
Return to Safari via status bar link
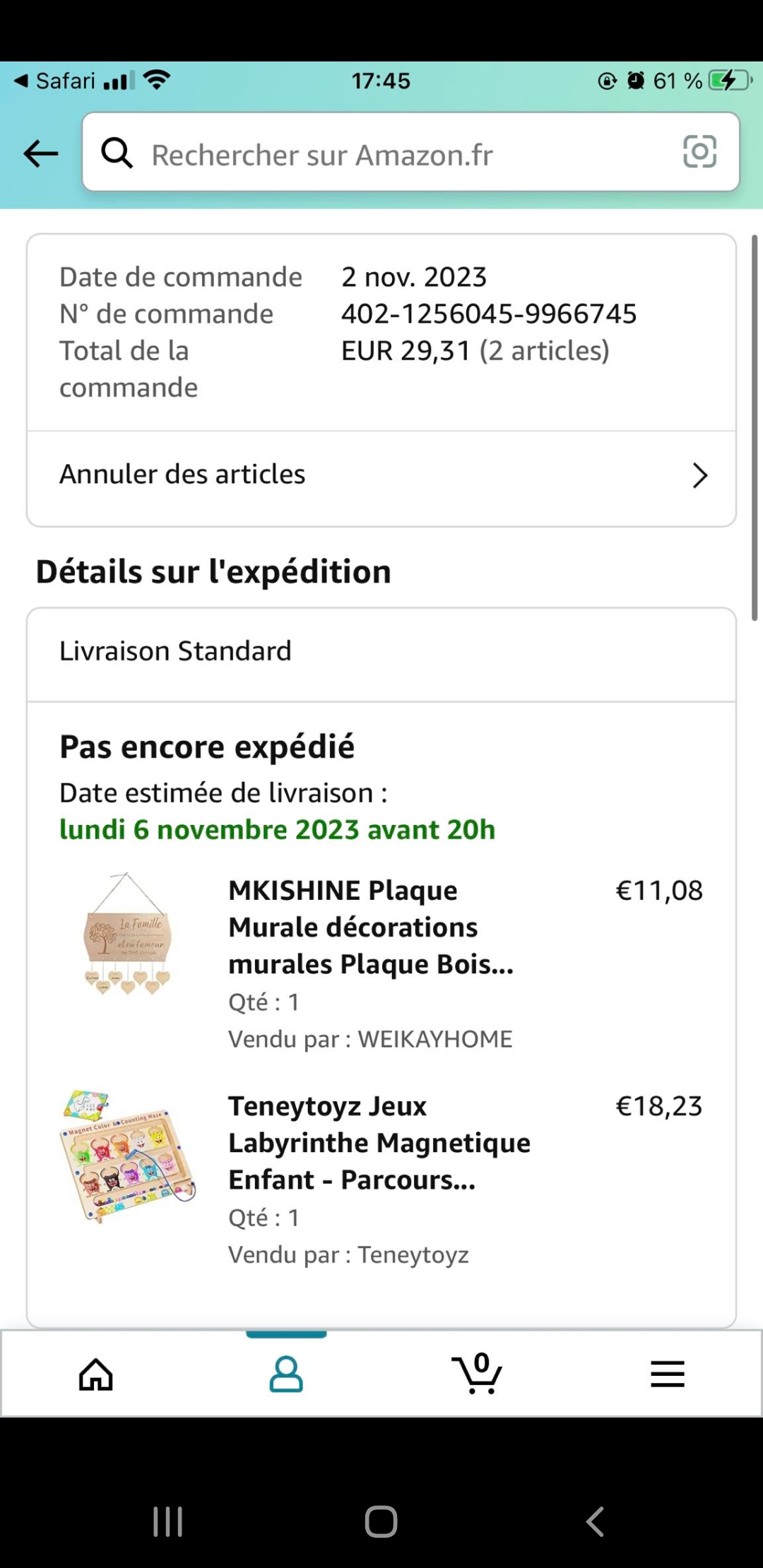pos(57,81)
